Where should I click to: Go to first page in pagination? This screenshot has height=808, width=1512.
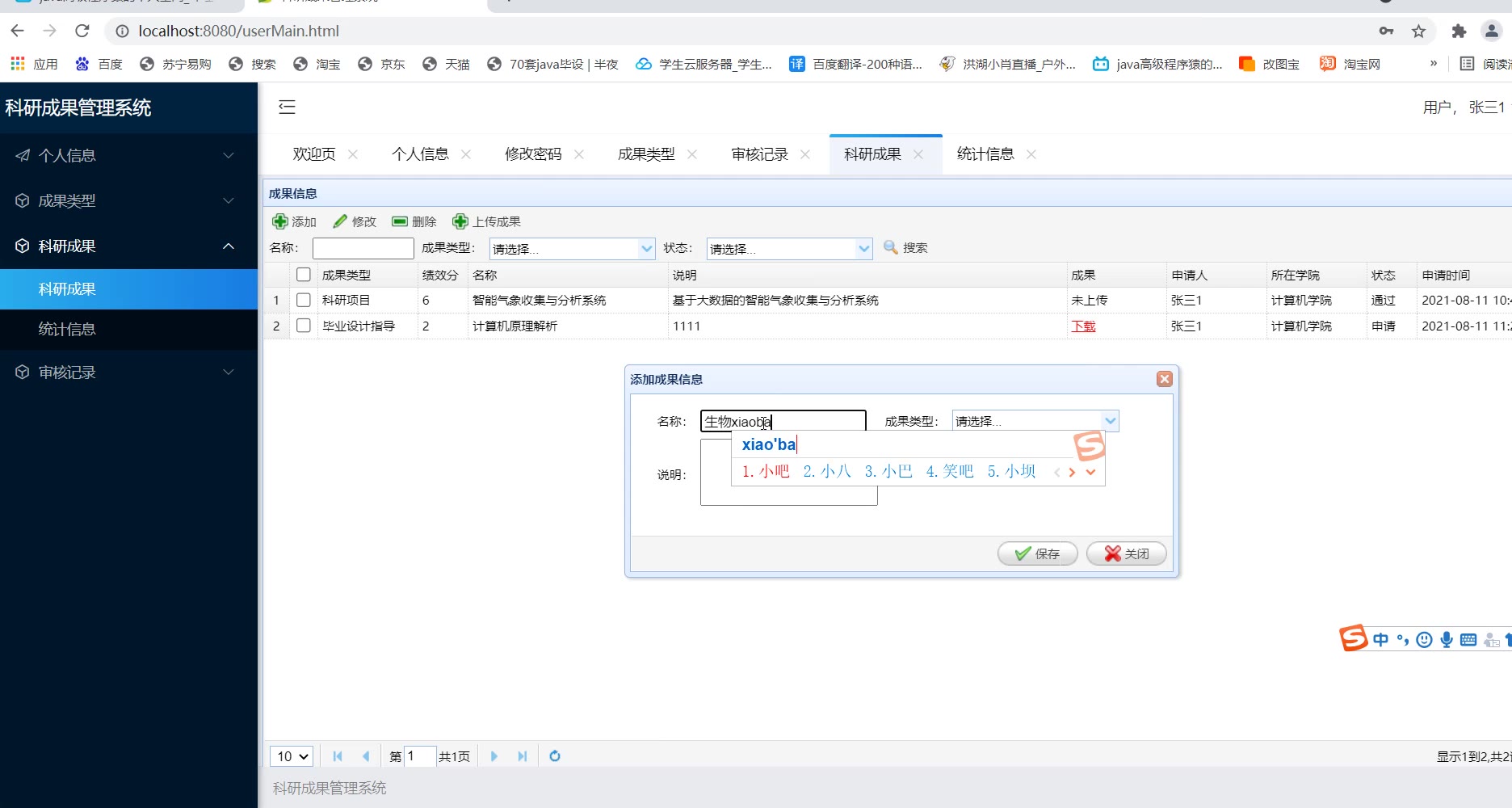point(338,756)
